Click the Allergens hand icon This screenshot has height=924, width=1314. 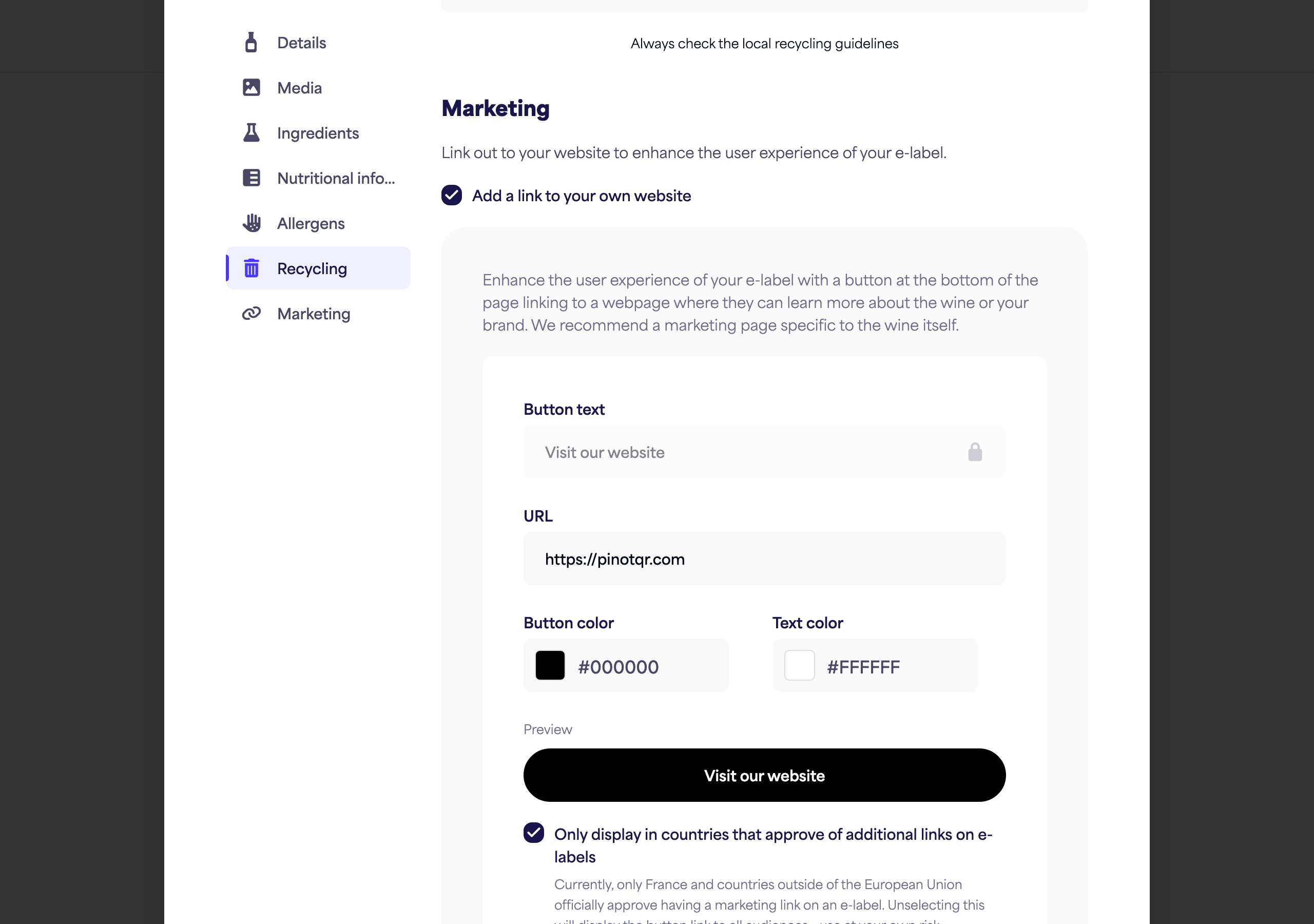coord(251,223)
